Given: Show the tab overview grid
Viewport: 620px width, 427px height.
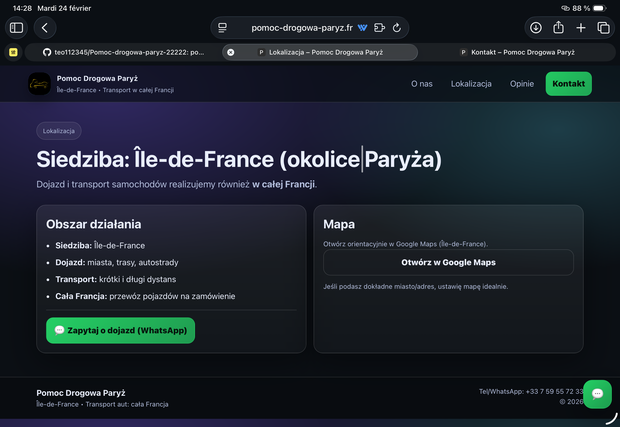Looking at the screenshot, I should click(x=603, y=28).
